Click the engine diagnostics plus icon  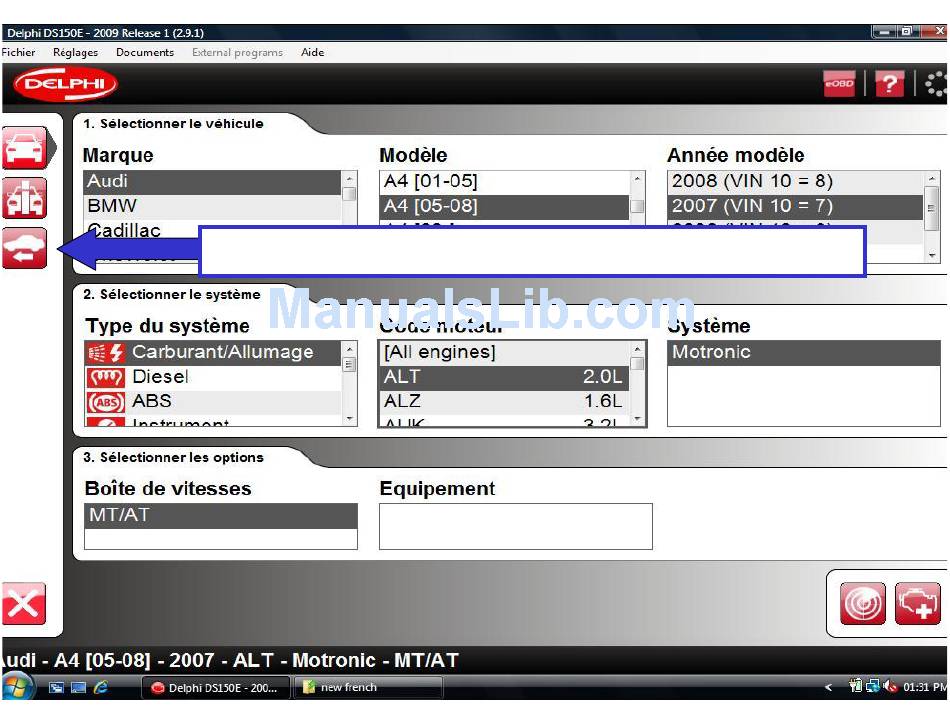click(x=917, y=603)
